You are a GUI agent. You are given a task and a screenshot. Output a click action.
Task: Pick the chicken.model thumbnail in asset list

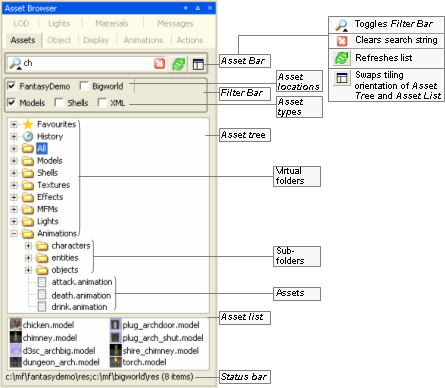coord(15,324)
